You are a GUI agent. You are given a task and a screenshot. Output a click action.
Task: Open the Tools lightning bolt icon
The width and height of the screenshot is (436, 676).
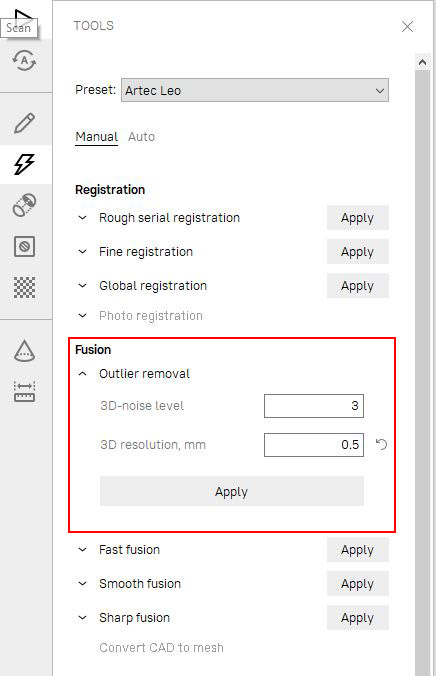point(24,164)
